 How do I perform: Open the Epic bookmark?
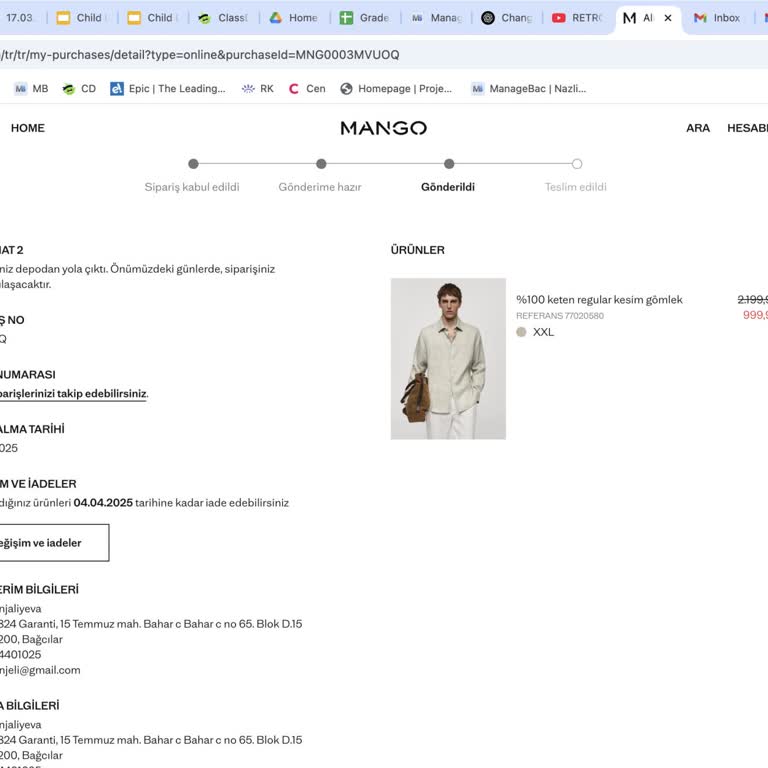[168, 89]
